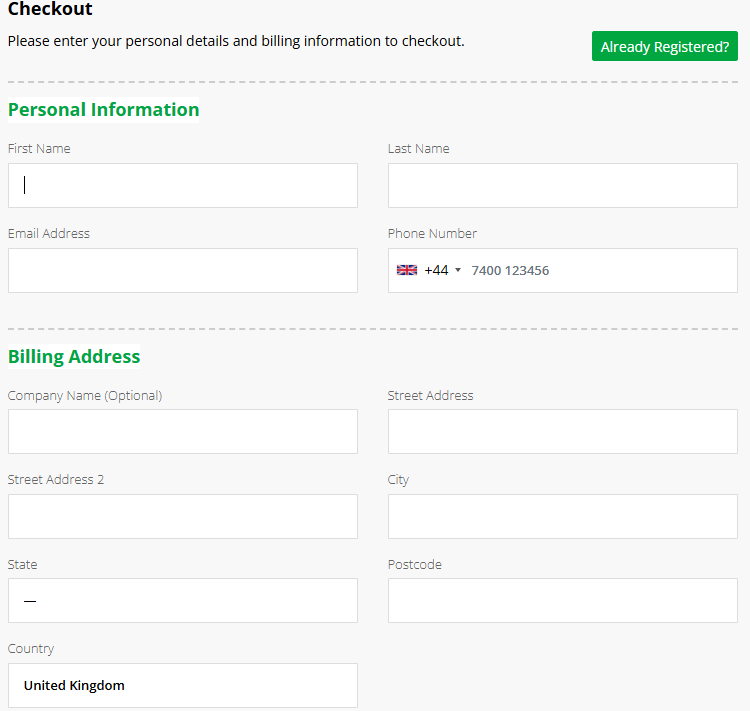
Task: Select the Postcode input field
Action: (562, 600)
